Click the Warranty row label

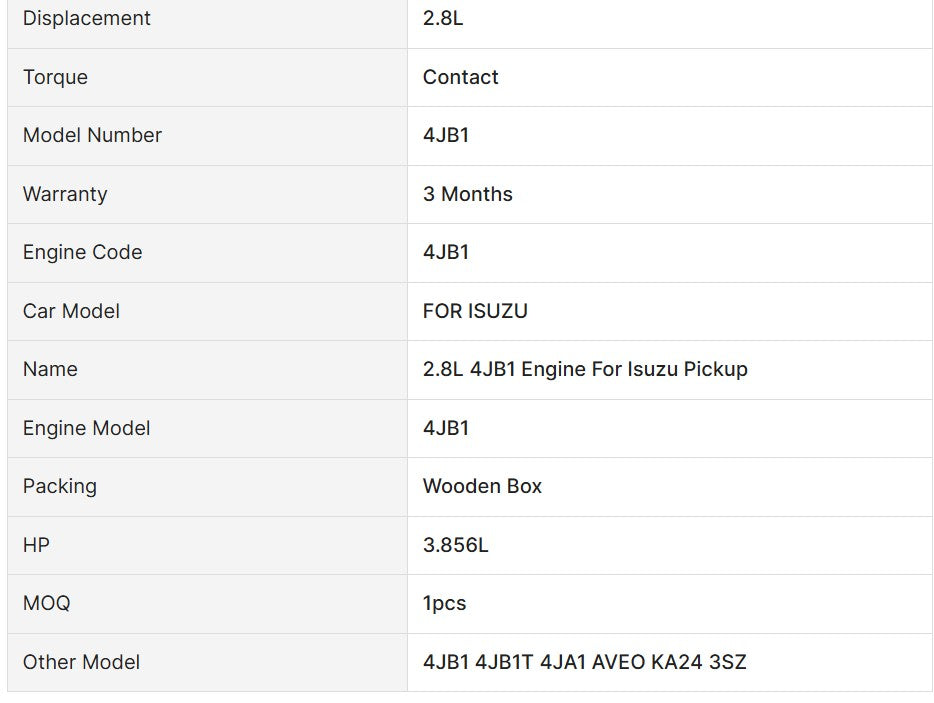65,194
